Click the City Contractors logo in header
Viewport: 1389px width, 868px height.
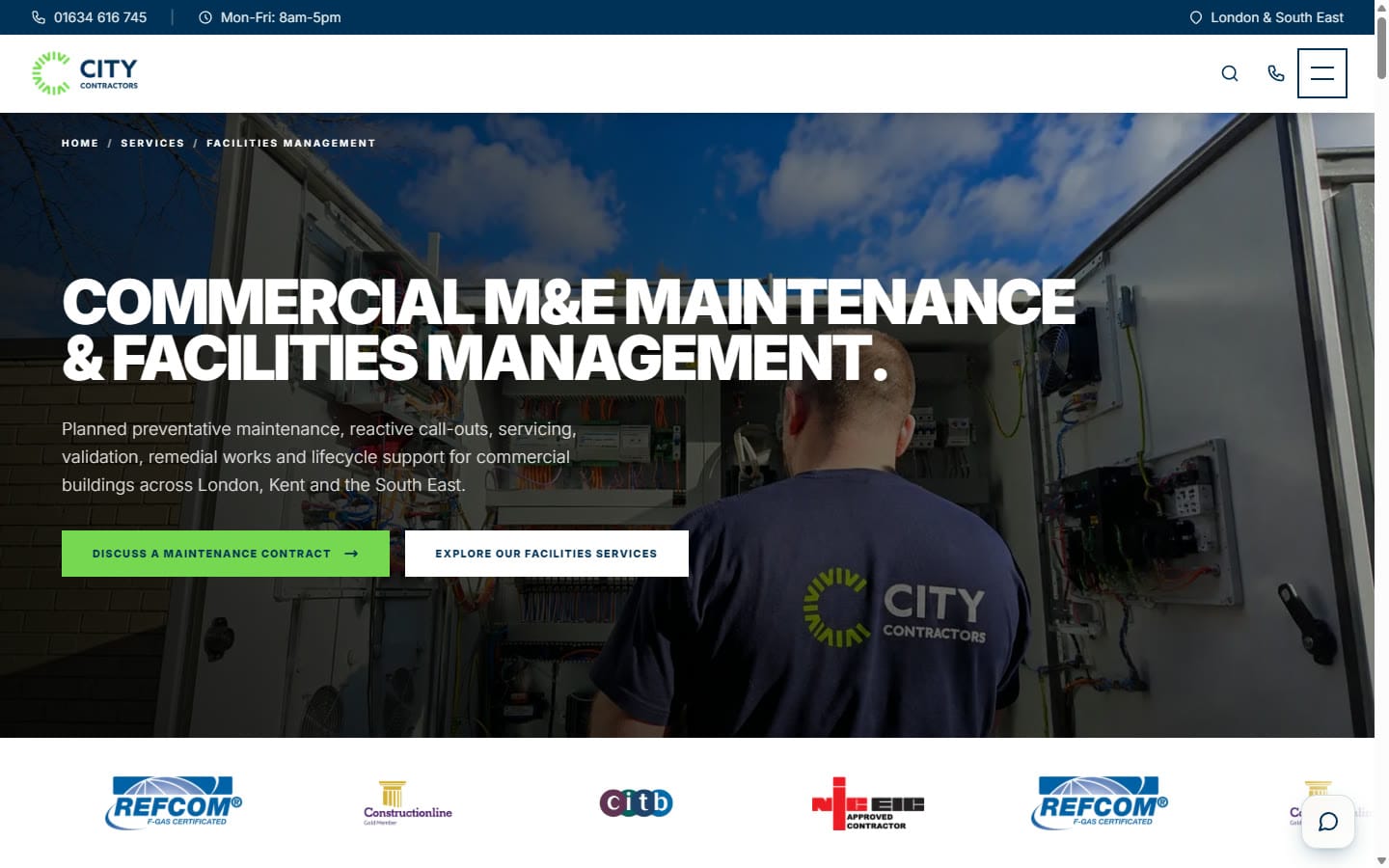[x=85, y=73]
